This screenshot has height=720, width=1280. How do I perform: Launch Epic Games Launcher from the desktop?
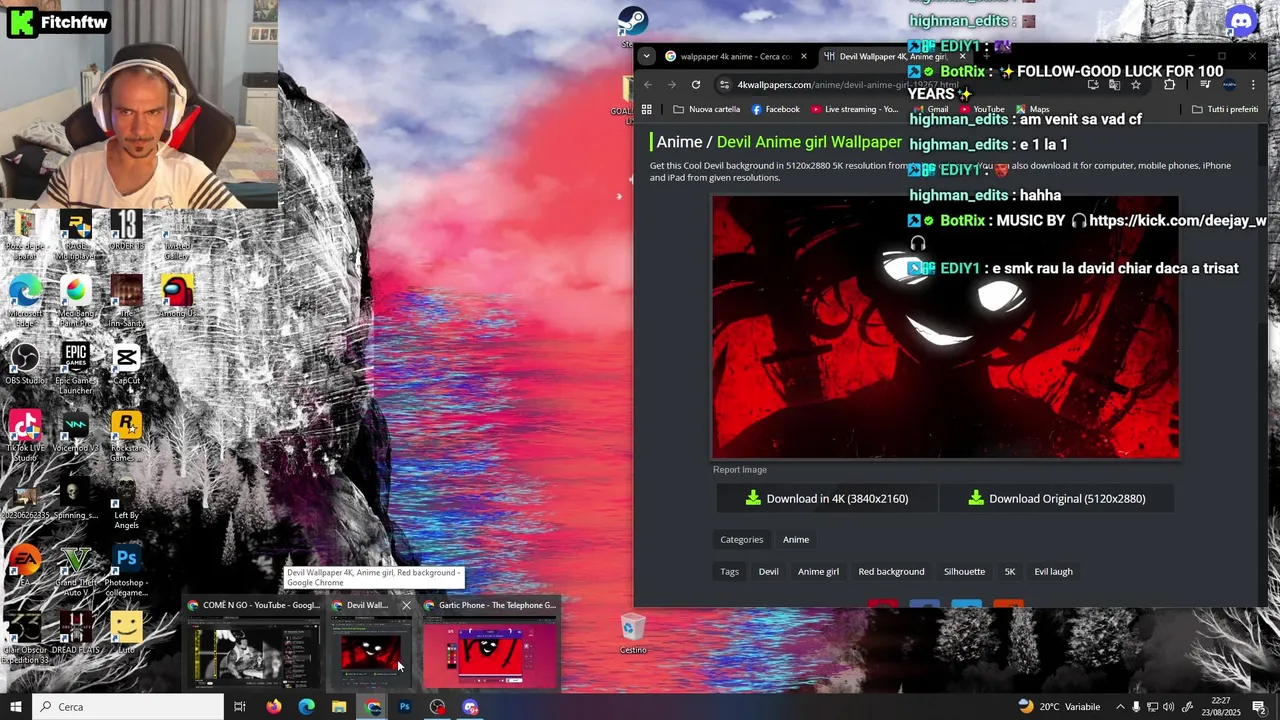(76, 368)
